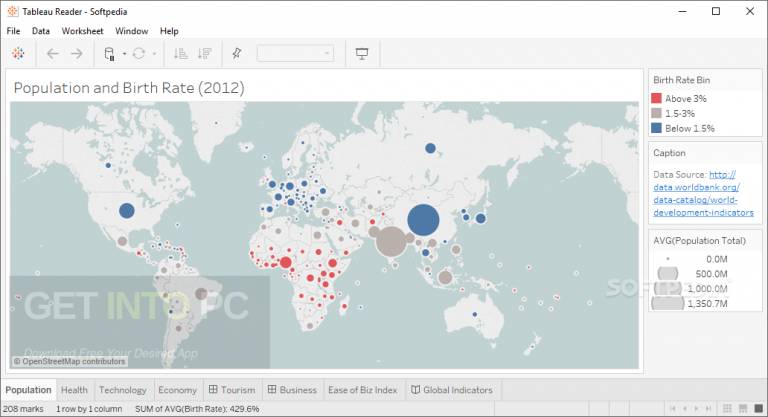Minimize the Tableau Reader window
The height and width of the screenshot is (417, 768).
pyautogui.click(x=682, y=11)
